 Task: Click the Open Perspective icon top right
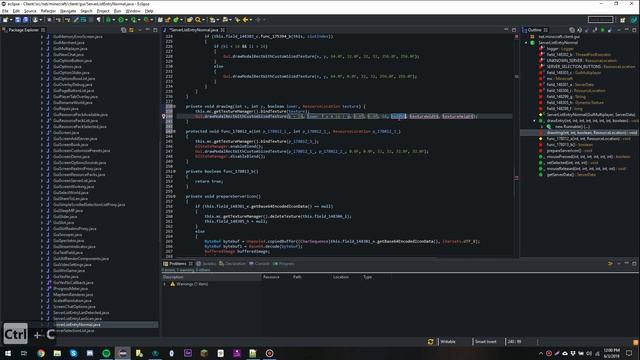point(622,20)
